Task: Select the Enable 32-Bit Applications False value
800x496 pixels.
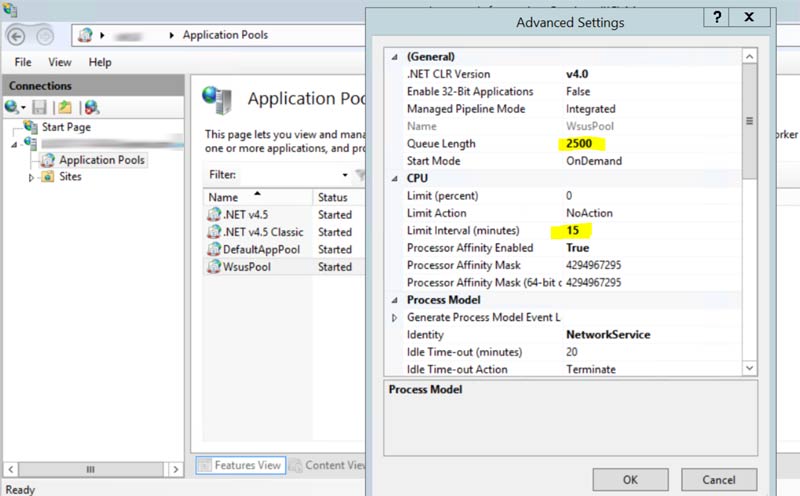Action: point(578,91)
